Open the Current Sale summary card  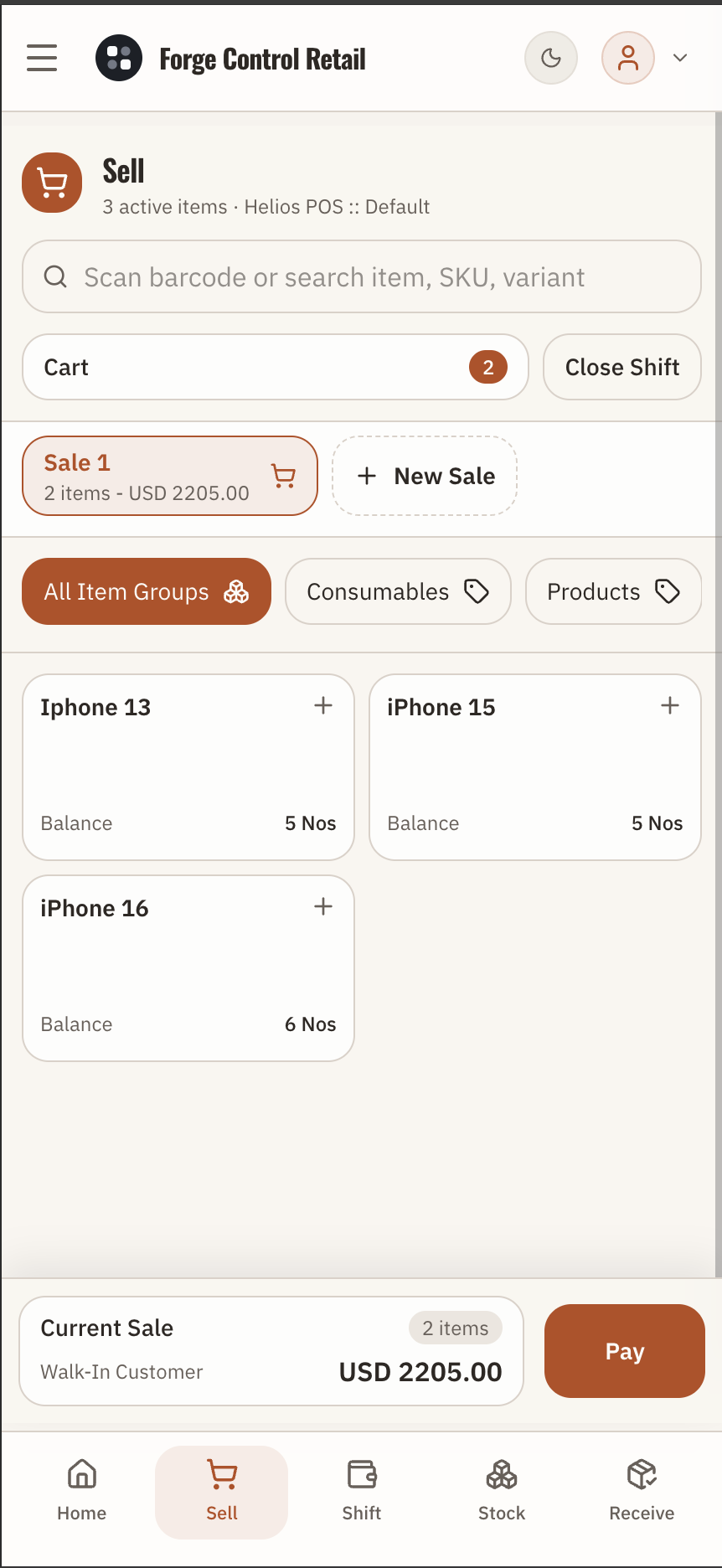click(x=271, y=1351)
